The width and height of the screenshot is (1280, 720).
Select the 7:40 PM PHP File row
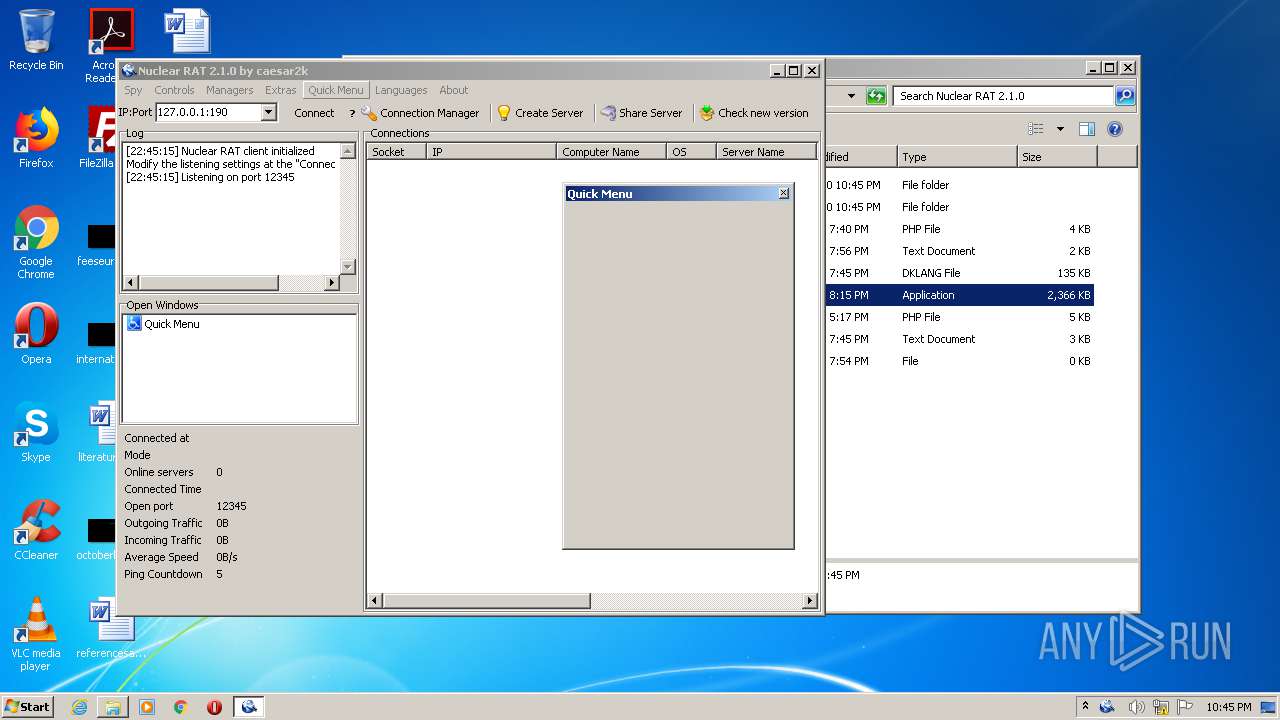(959, 229)
